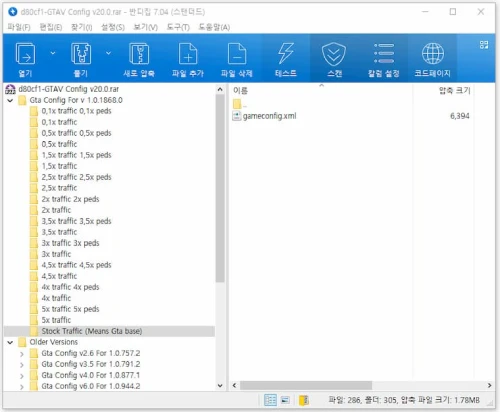Click the Test (테스트) lightning icon

[286, 53]
